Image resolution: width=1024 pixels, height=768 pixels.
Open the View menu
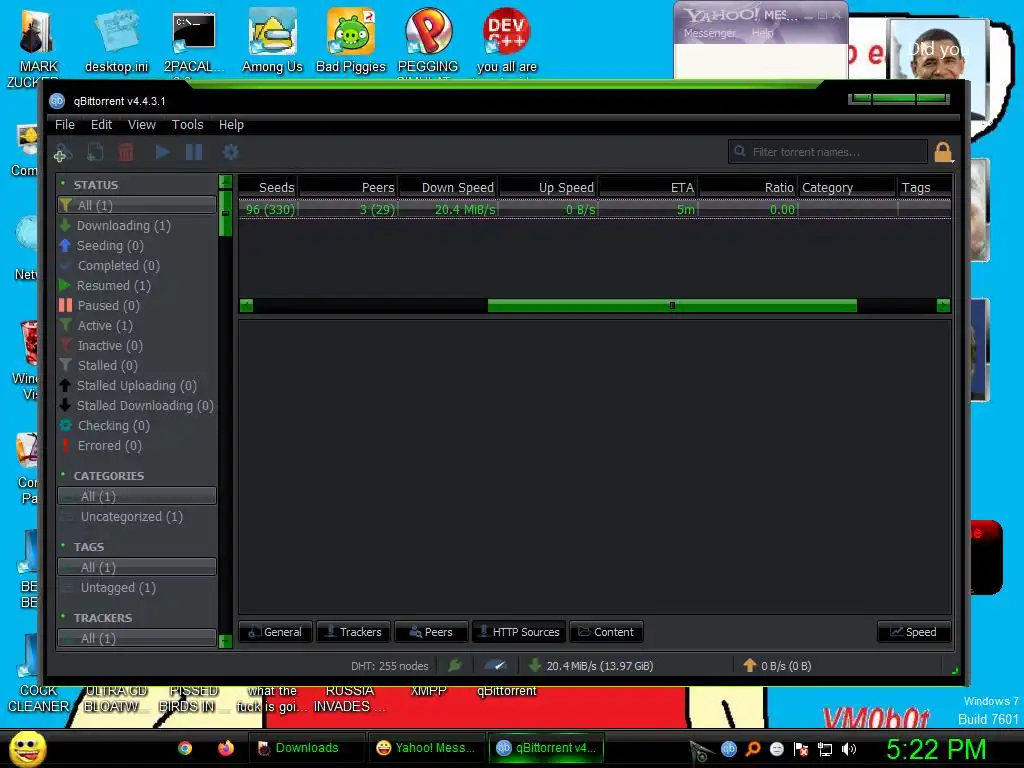coord(142,125)
